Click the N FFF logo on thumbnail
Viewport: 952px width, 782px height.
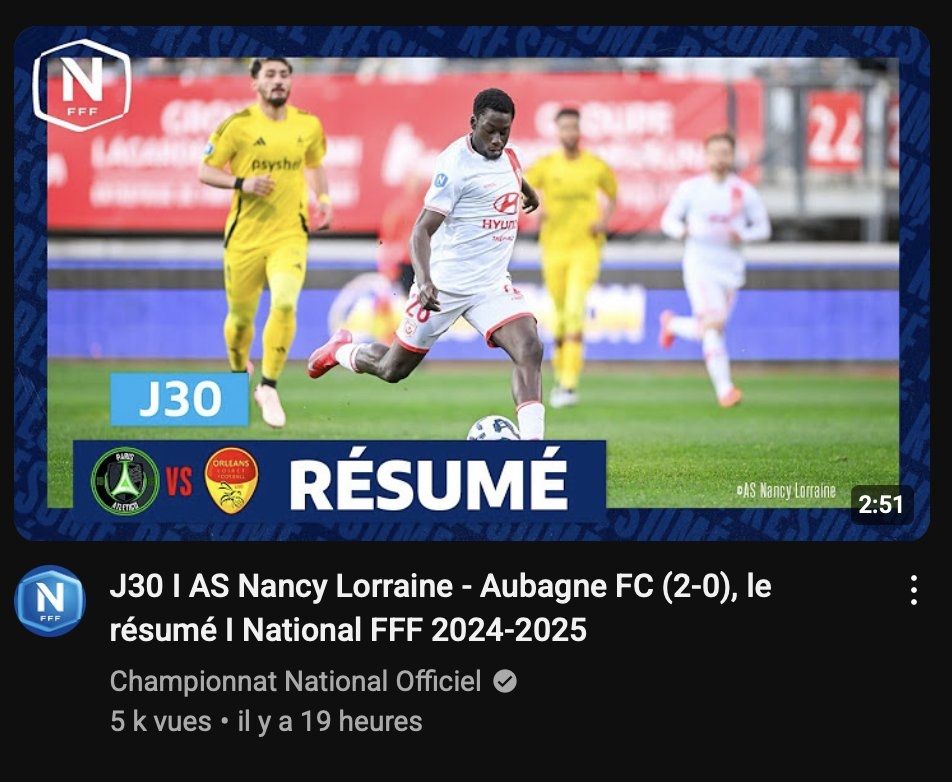pos(82,85)
